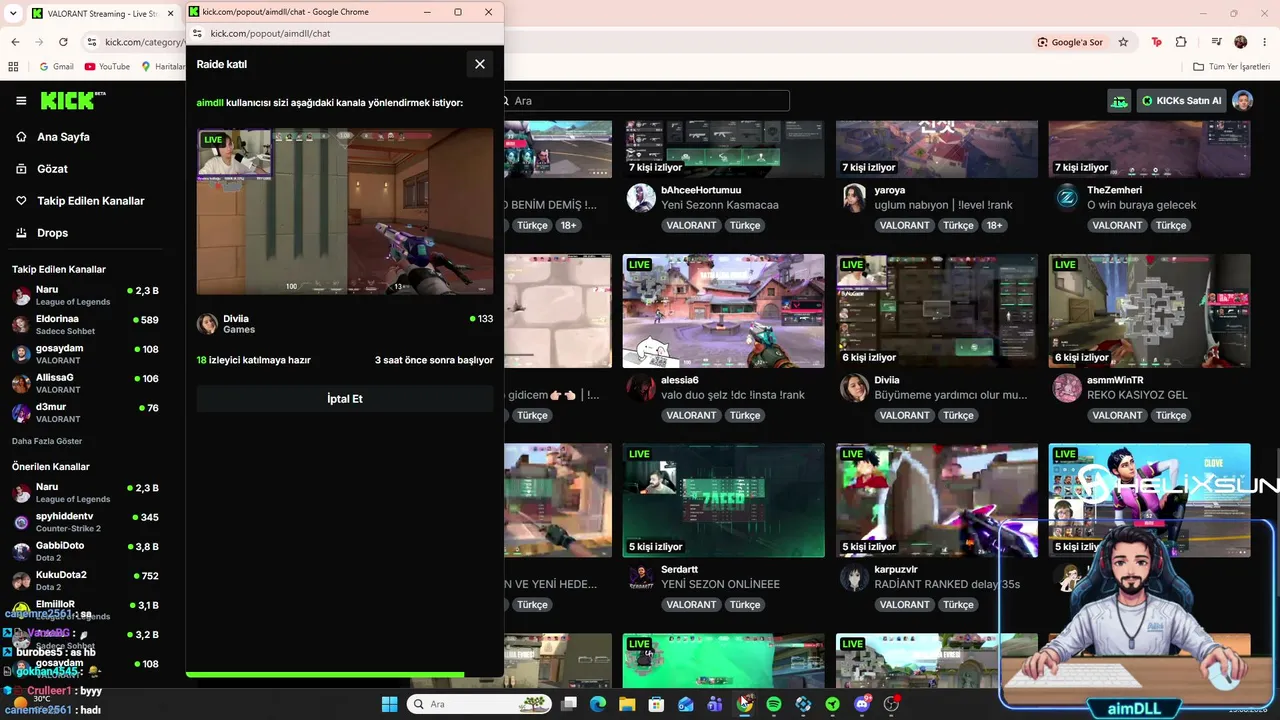The width and height of the screenshot is (1280, 720).
Task: Open karpuzvlr's channel avatar
Action: pos(854,577)
